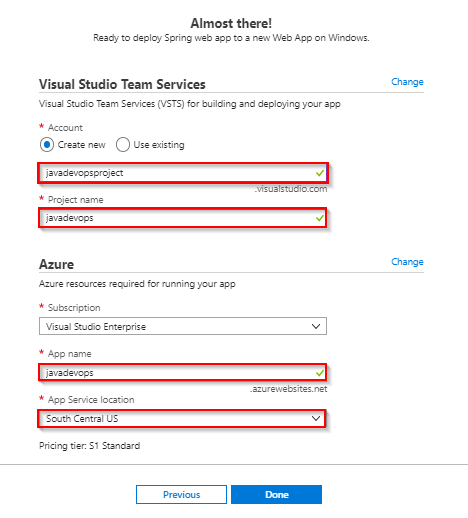The image size is (468, 518).
Task: Click the Done button
Action: [276, 495]
